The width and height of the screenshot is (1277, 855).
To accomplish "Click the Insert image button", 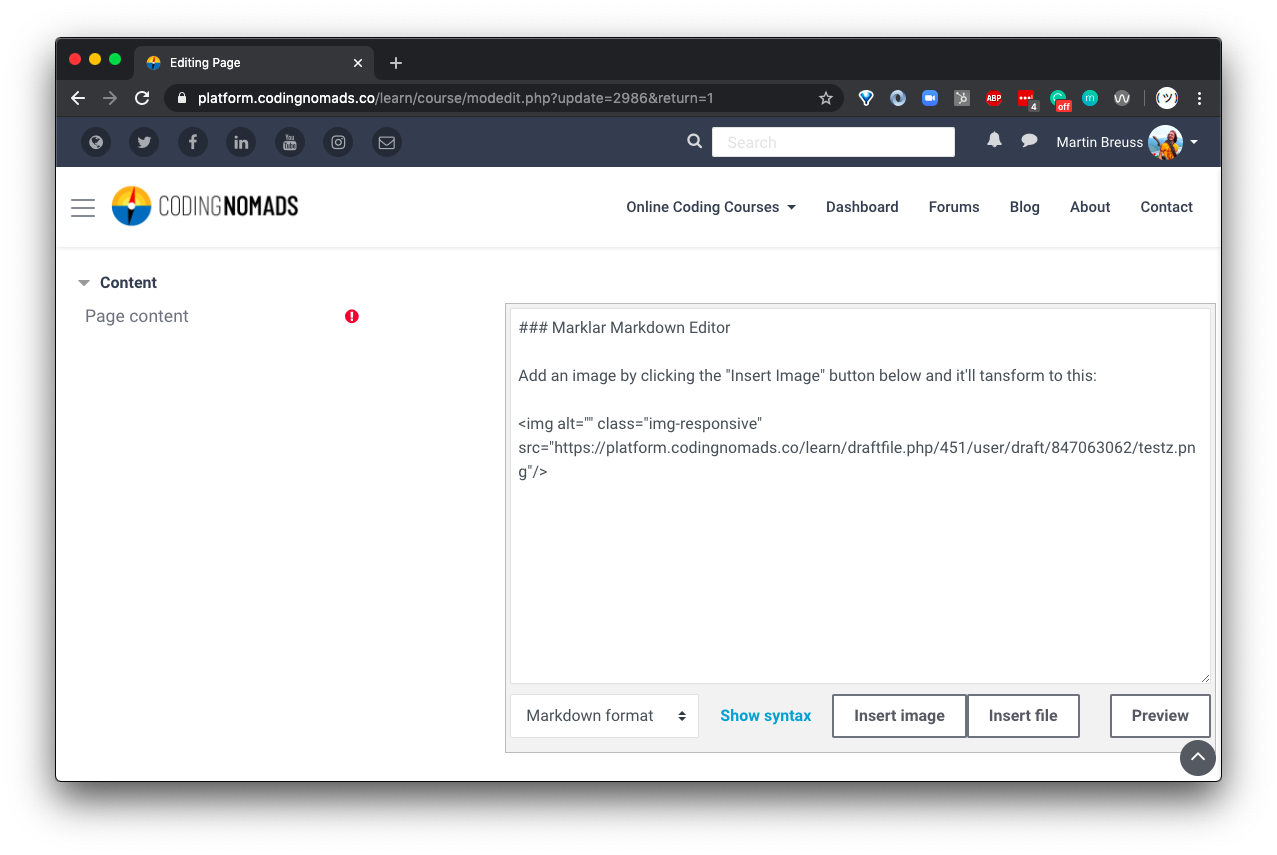I will tap(898, 715).
